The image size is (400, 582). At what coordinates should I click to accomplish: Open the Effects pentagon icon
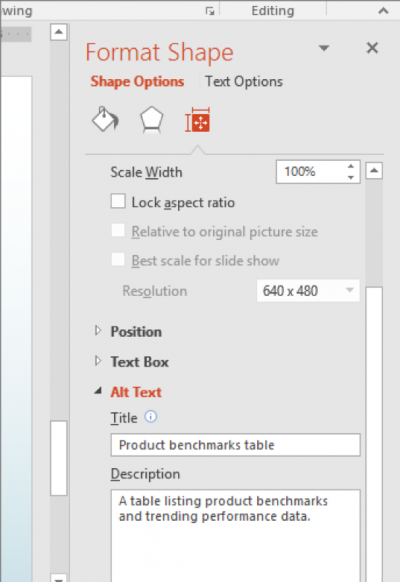(x=151, y=120)
